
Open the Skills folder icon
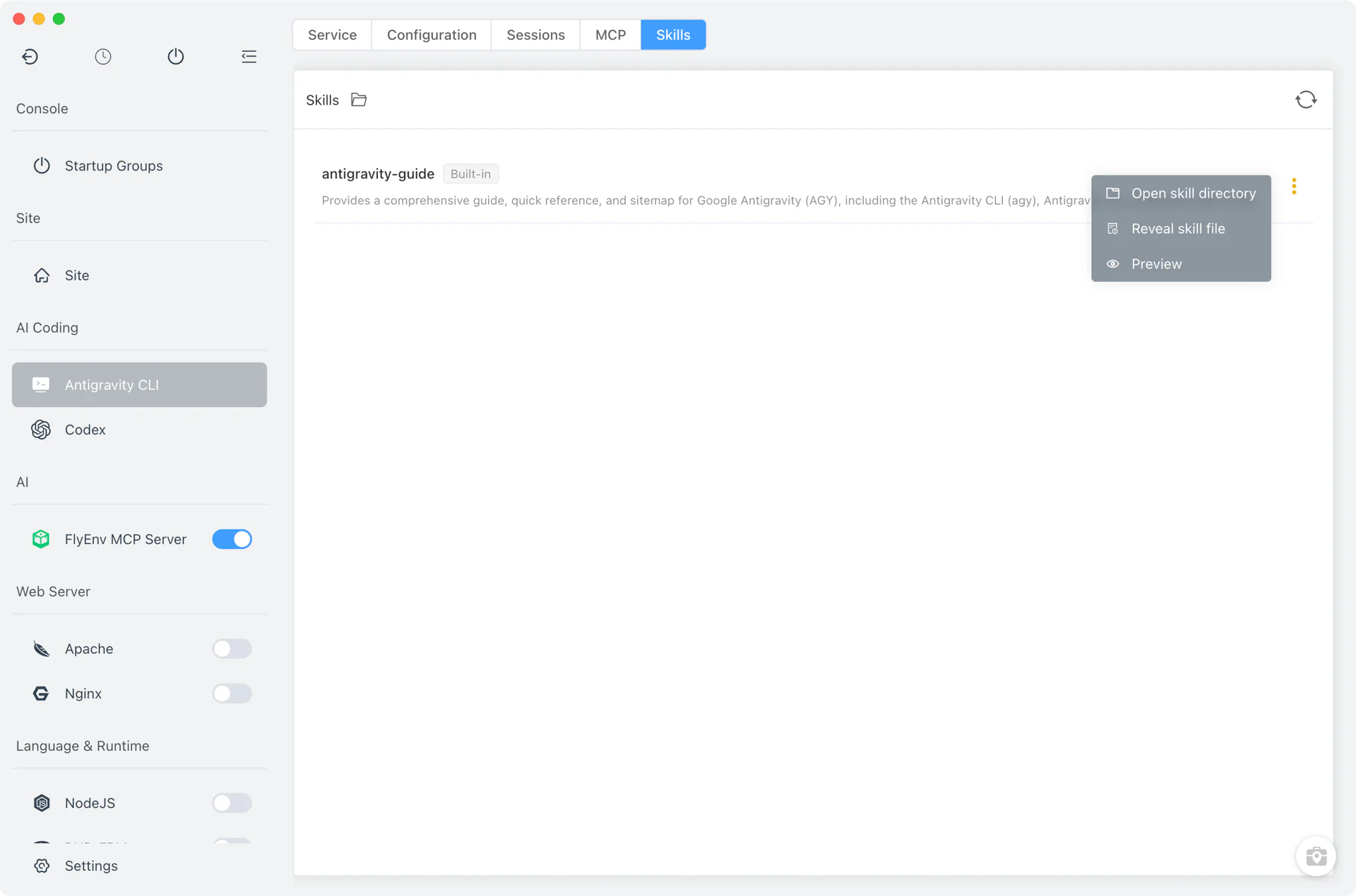359,100
